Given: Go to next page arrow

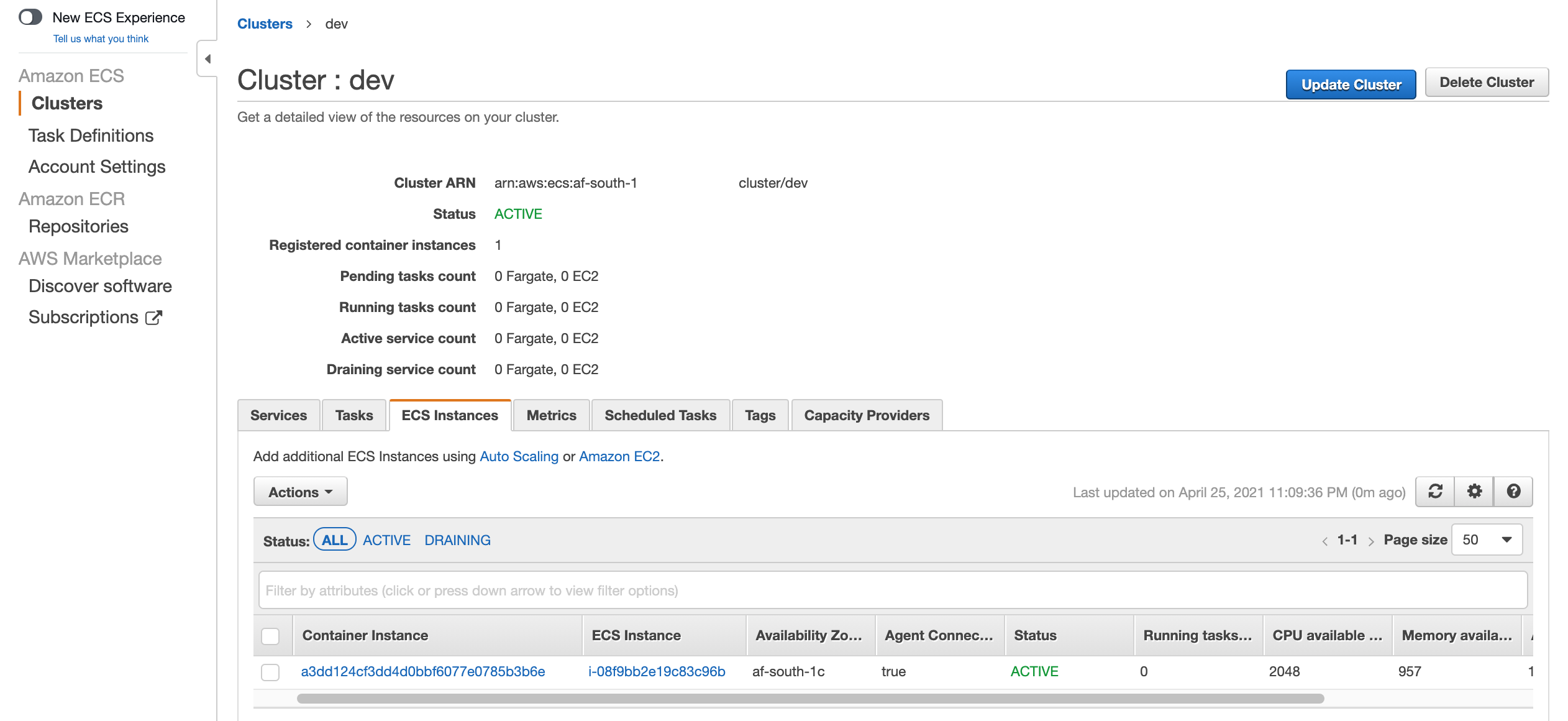Looking at the screenshot, I should pos(1370,541).
